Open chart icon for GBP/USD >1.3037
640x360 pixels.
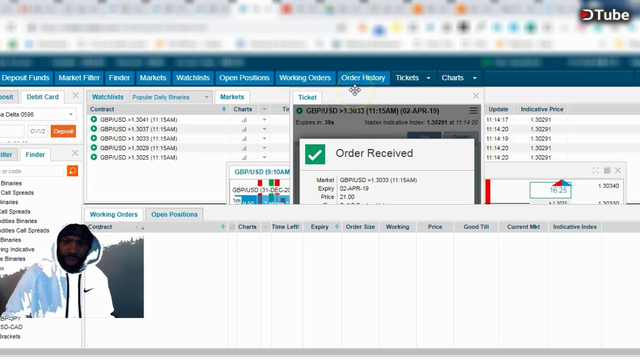[244, 129]
